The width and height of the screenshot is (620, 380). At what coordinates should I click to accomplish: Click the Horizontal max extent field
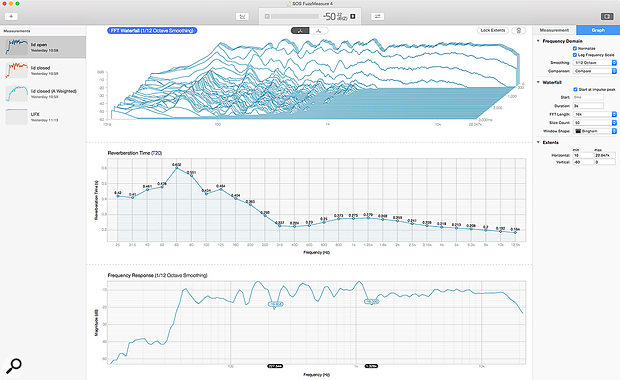tap(605, 155)
